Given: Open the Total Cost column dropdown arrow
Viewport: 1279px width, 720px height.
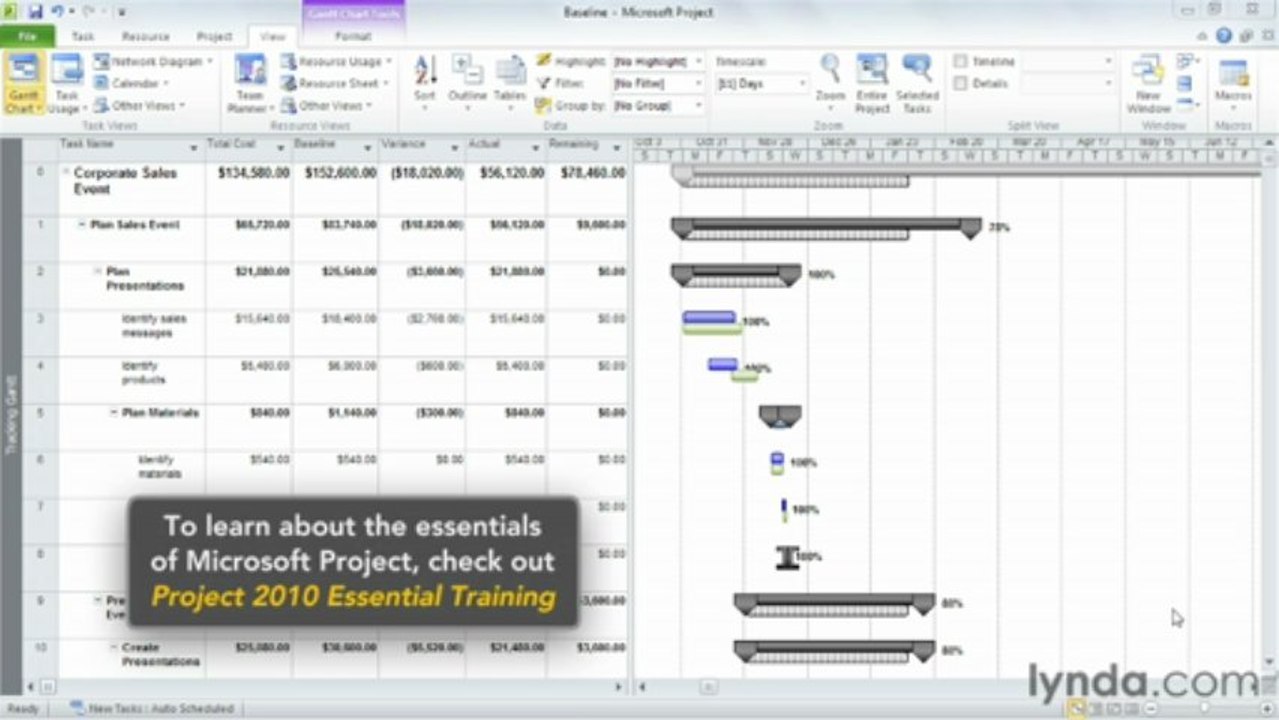Looking at the screenshot, I should click(x=282, y=148).
